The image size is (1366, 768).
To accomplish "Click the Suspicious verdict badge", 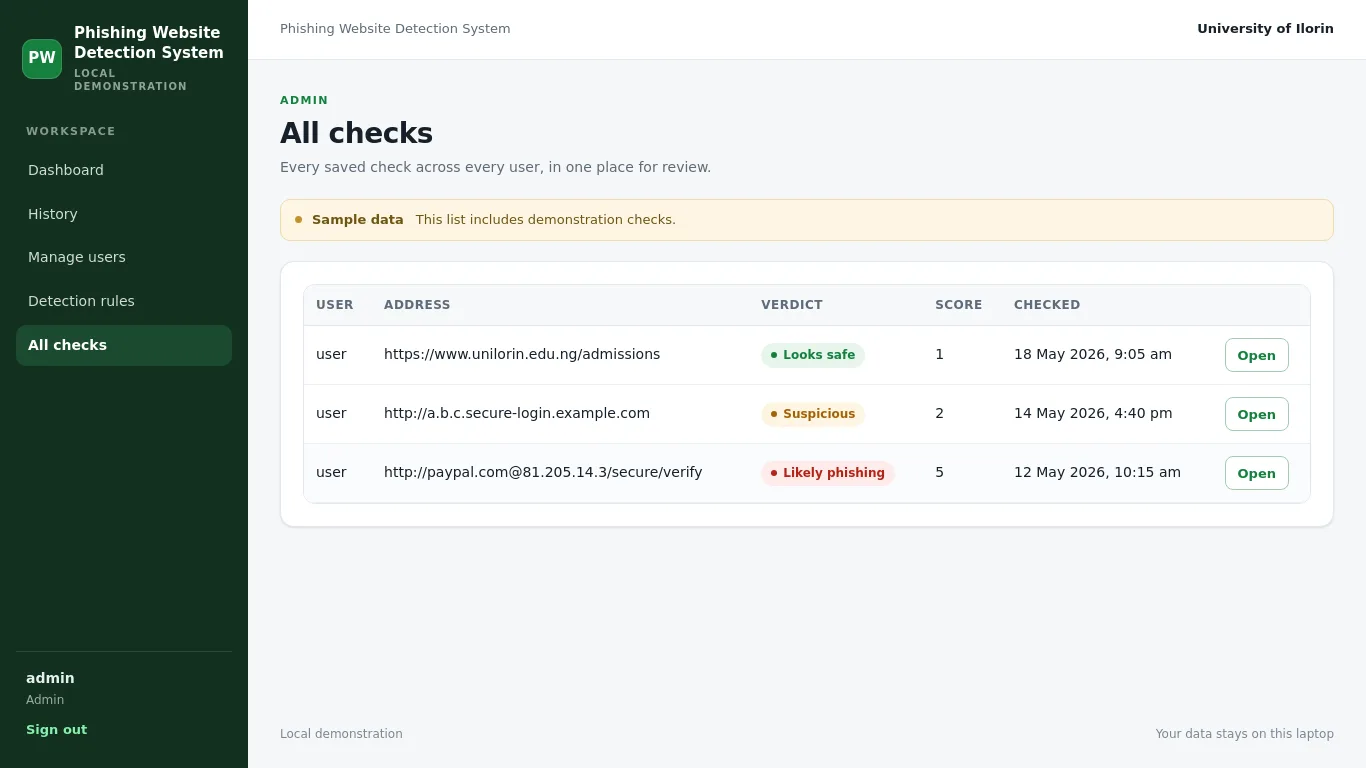I will [813, 414].
